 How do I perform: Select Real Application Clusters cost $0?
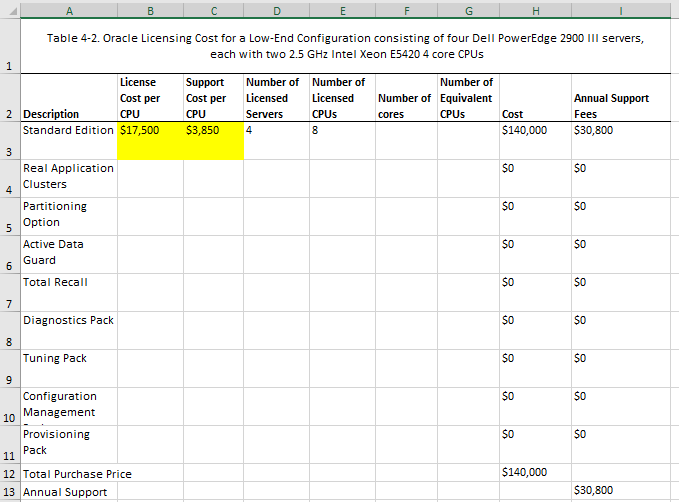(535, 179)
